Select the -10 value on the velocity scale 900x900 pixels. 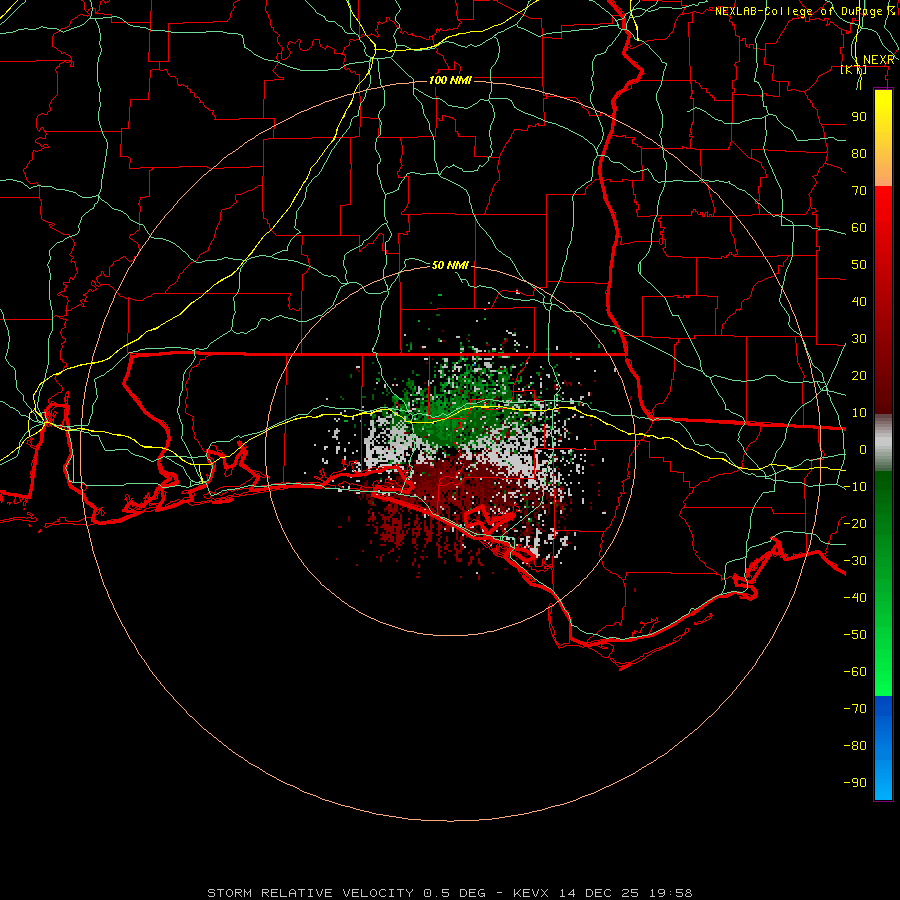(855, 487)
